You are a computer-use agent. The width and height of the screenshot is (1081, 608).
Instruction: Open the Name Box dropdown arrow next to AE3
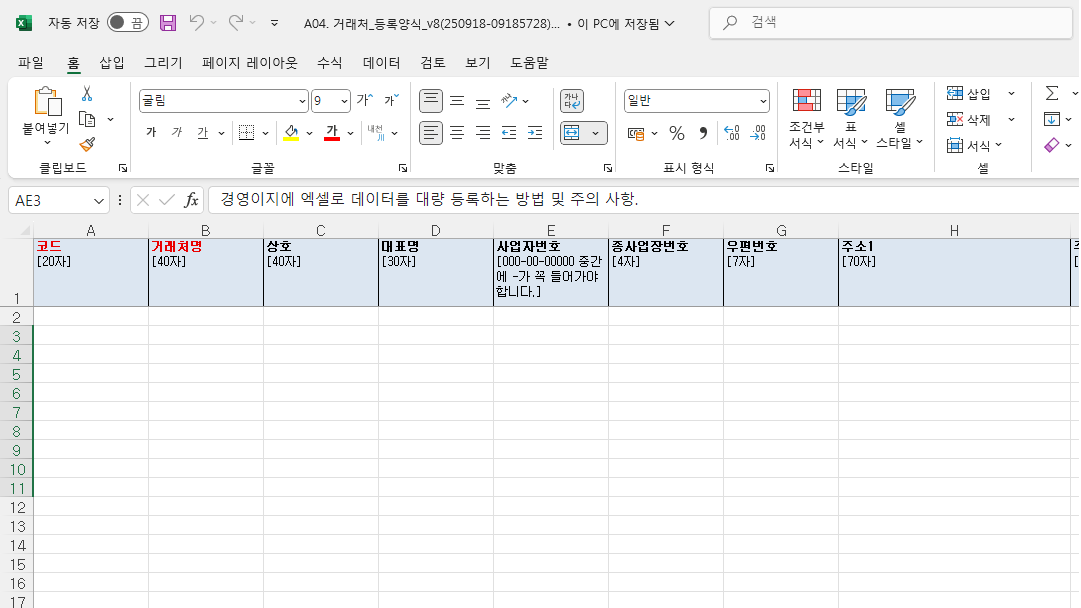pos(99,200)
